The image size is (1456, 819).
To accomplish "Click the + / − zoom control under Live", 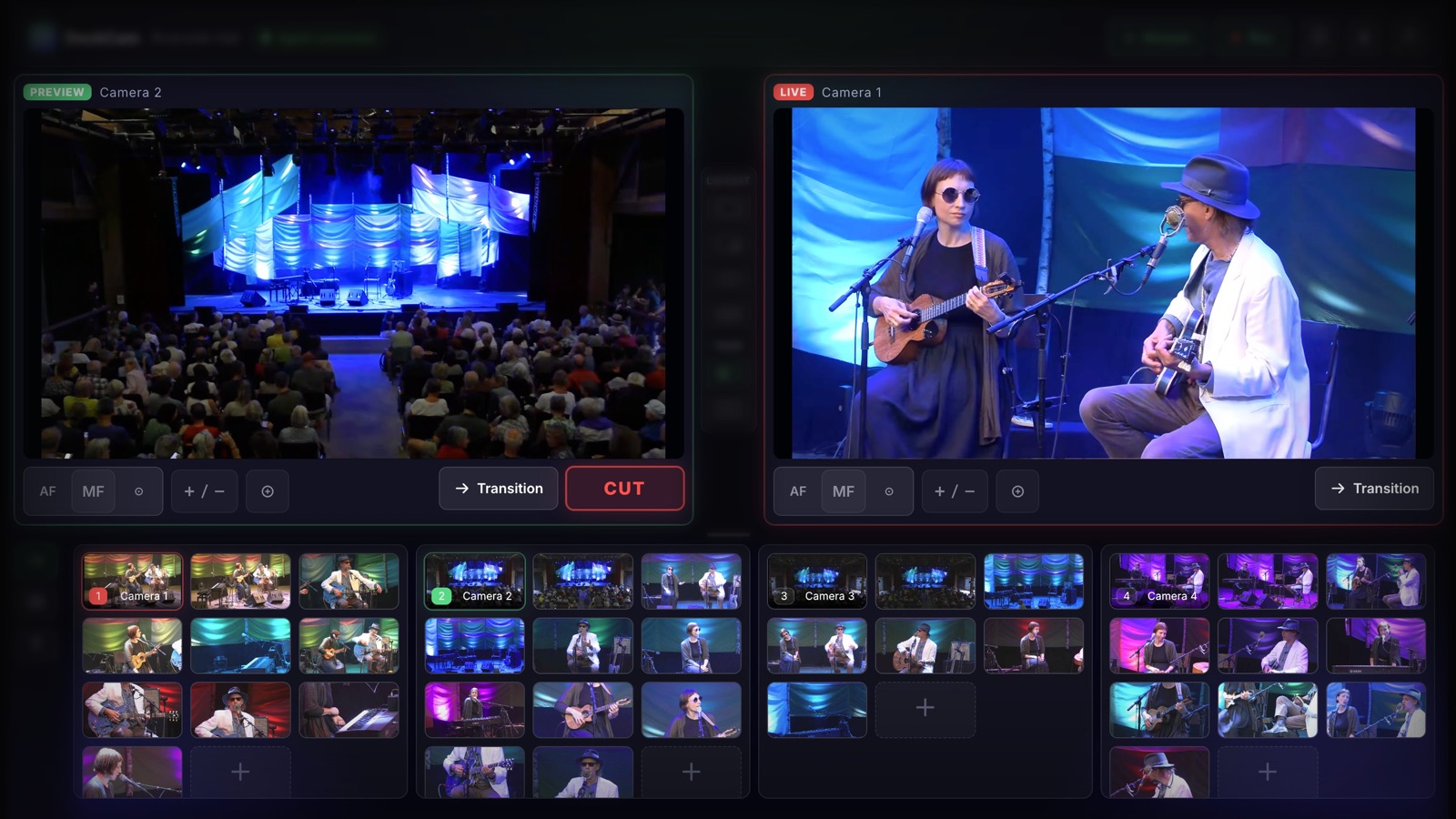I will tap(955, 491).
